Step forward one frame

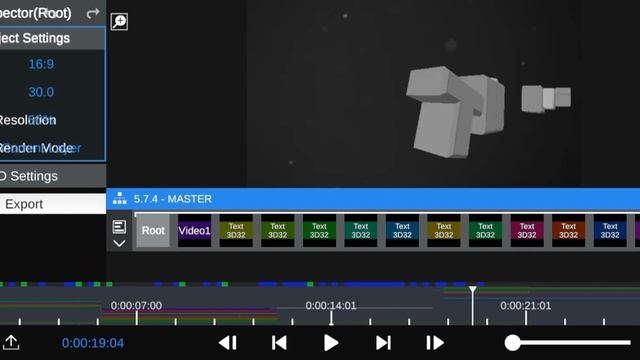point(435,343)
